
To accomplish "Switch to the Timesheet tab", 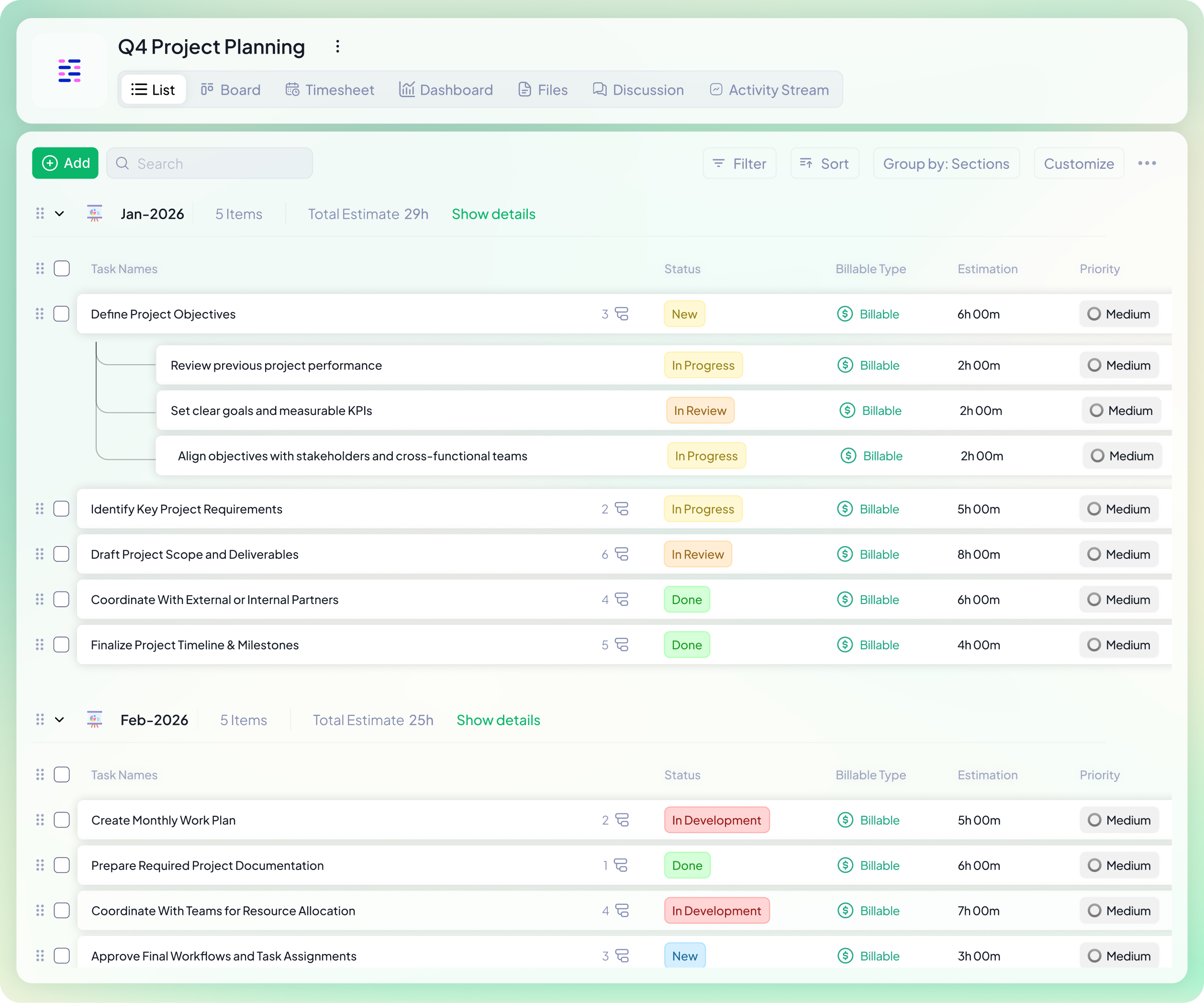I will point(330,89).
